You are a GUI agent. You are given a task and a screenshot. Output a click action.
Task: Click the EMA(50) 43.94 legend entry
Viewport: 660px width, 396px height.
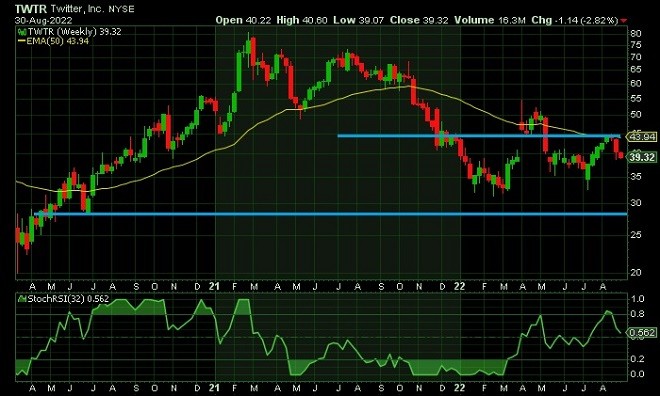[58, 41]
